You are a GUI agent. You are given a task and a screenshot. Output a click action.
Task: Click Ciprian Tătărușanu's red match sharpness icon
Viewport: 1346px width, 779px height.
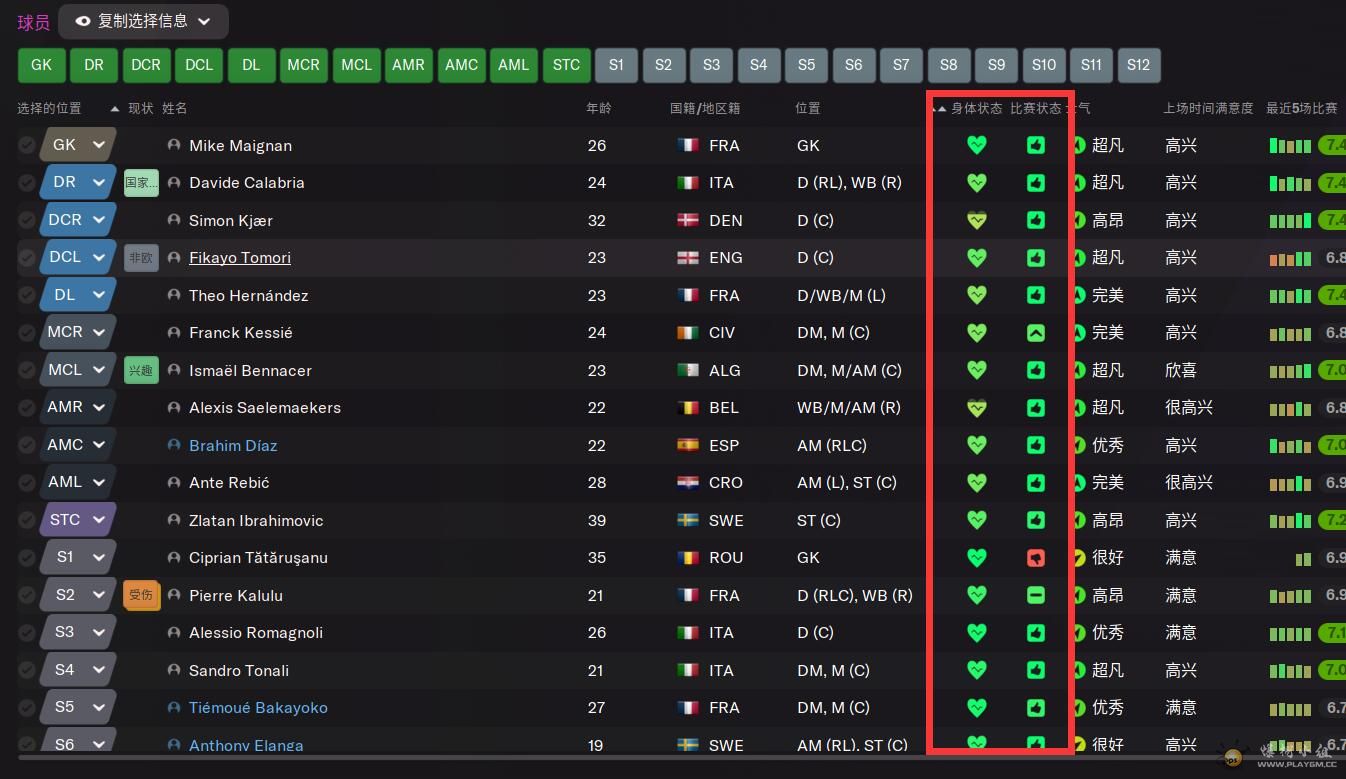click(x=1036, y=558)
